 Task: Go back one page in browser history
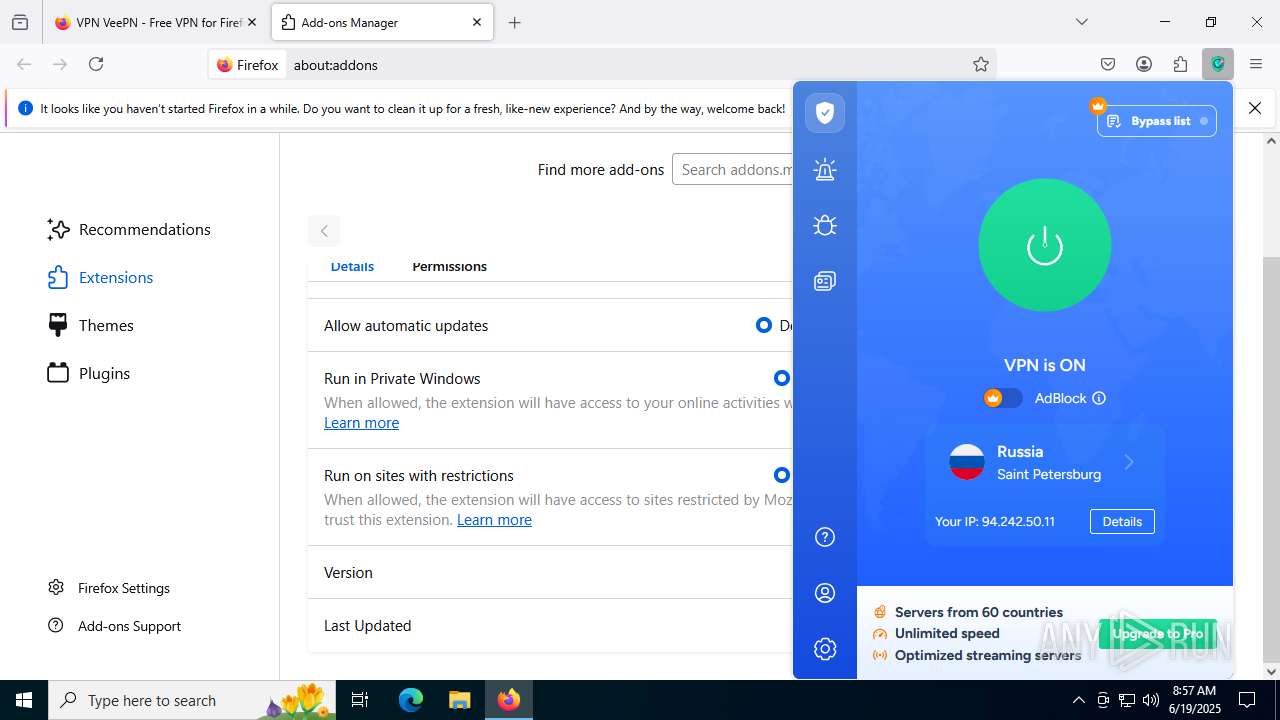[x=24, y=64]
